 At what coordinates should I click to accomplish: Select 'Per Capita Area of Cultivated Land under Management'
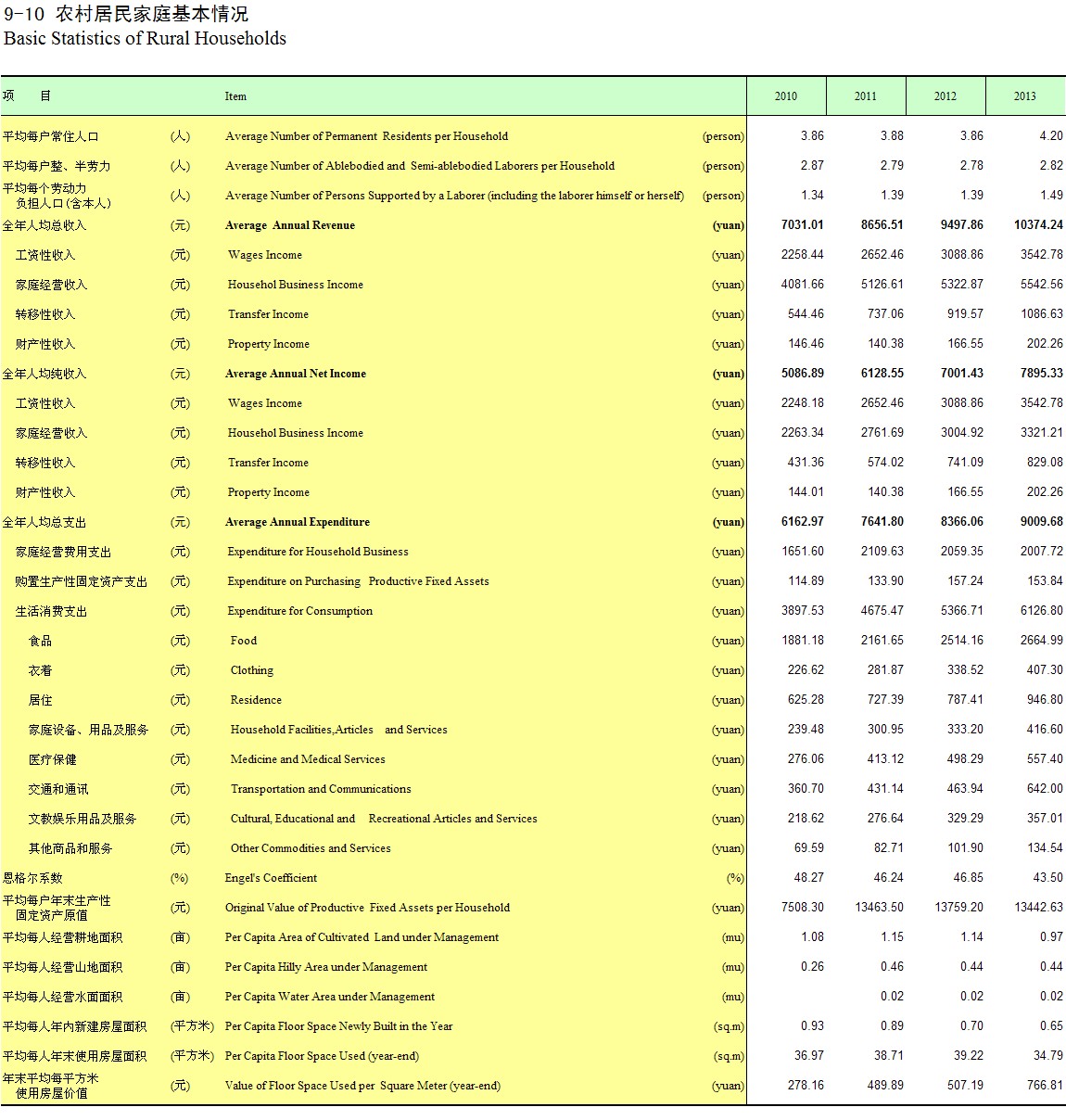pyautogui.click(x=362, y=937)
